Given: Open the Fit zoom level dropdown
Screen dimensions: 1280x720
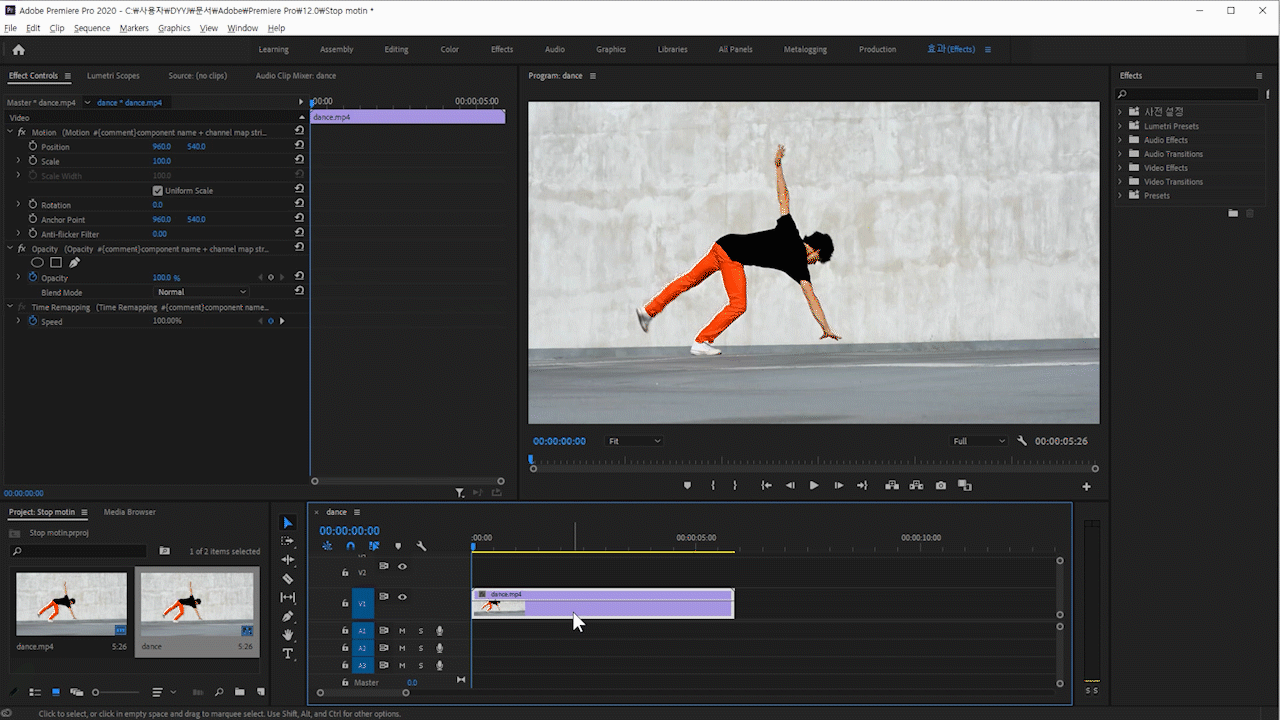Looking at the screenshot, I should [634, 441].
